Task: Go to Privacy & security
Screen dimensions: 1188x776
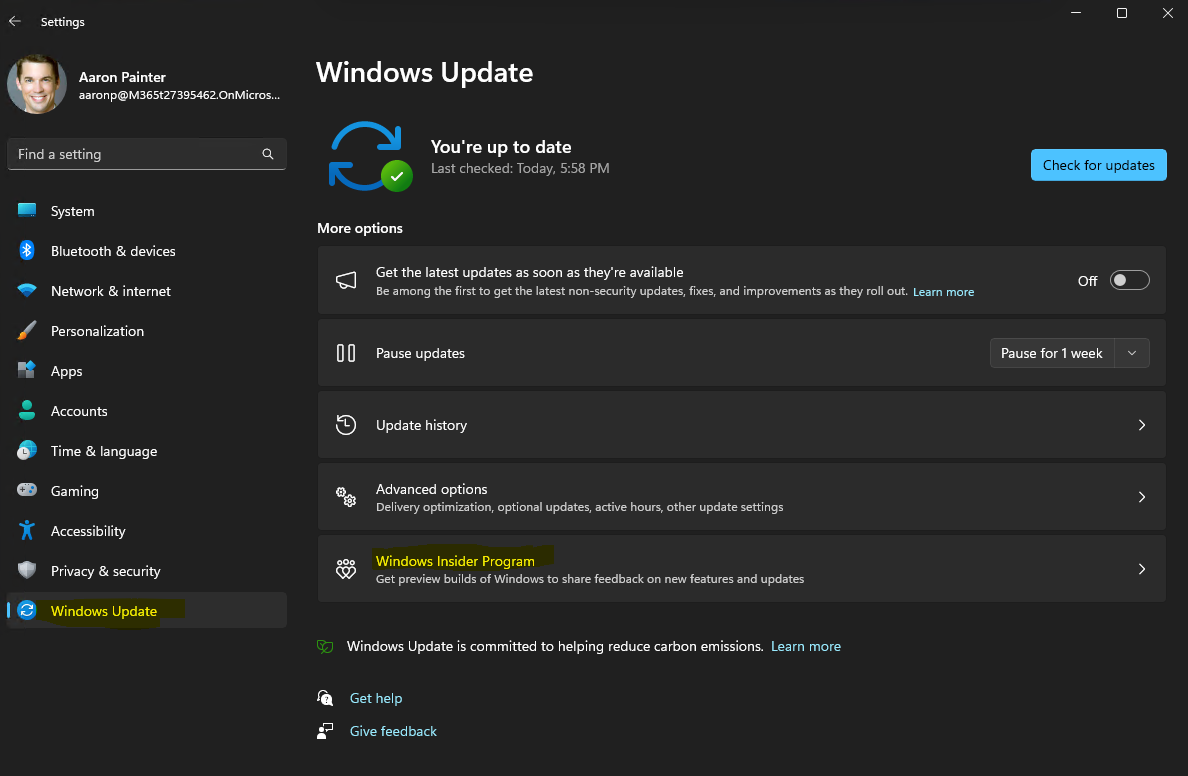Action: 147,571
